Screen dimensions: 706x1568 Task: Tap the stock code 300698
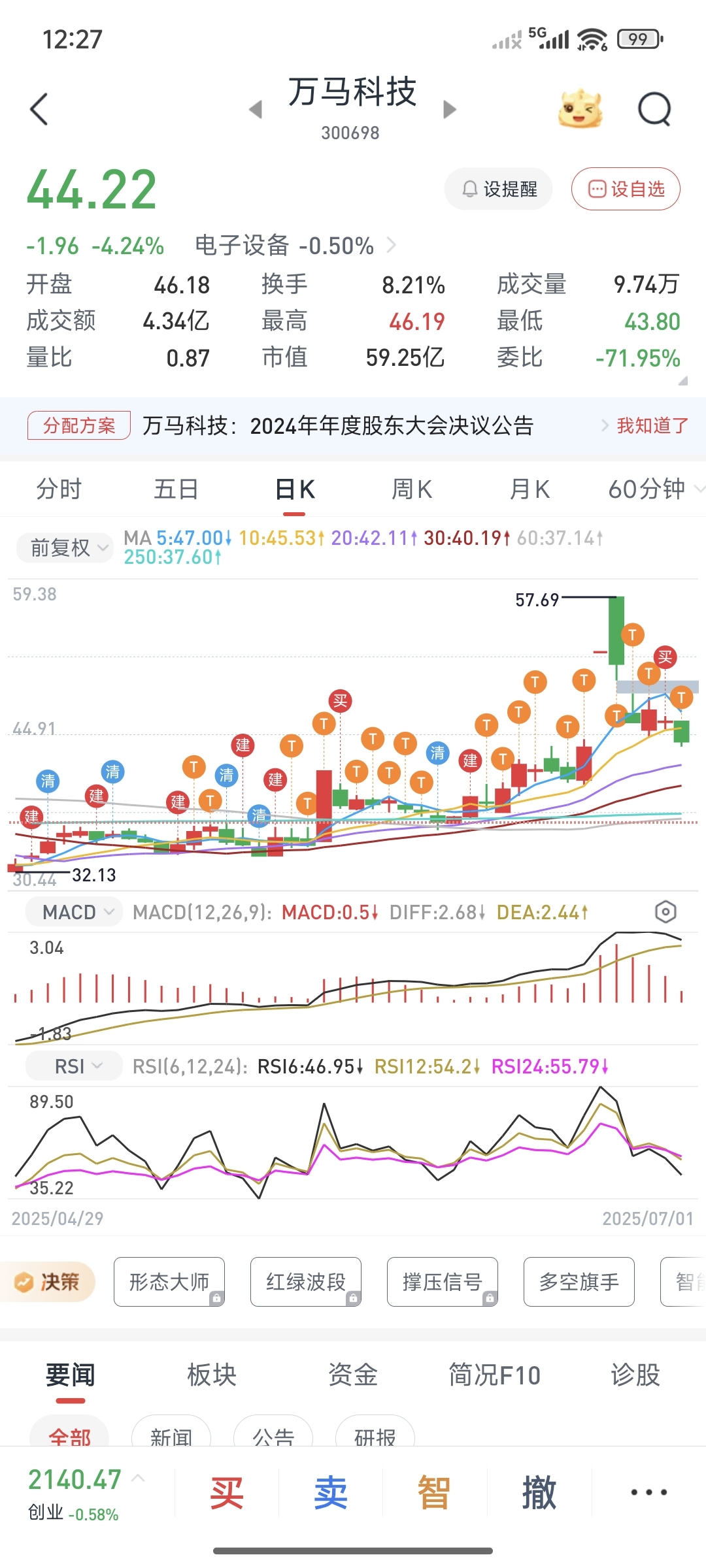350,133
